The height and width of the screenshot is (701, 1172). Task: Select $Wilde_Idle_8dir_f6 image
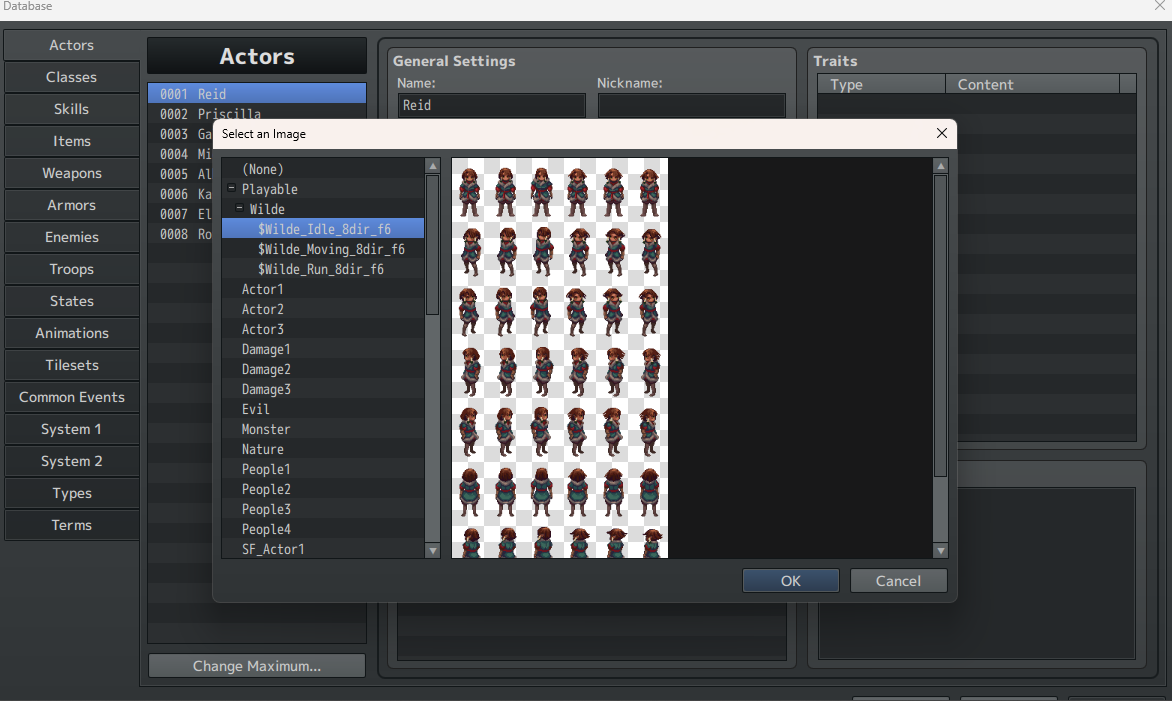pyautogui.click(x=323, y=229)
